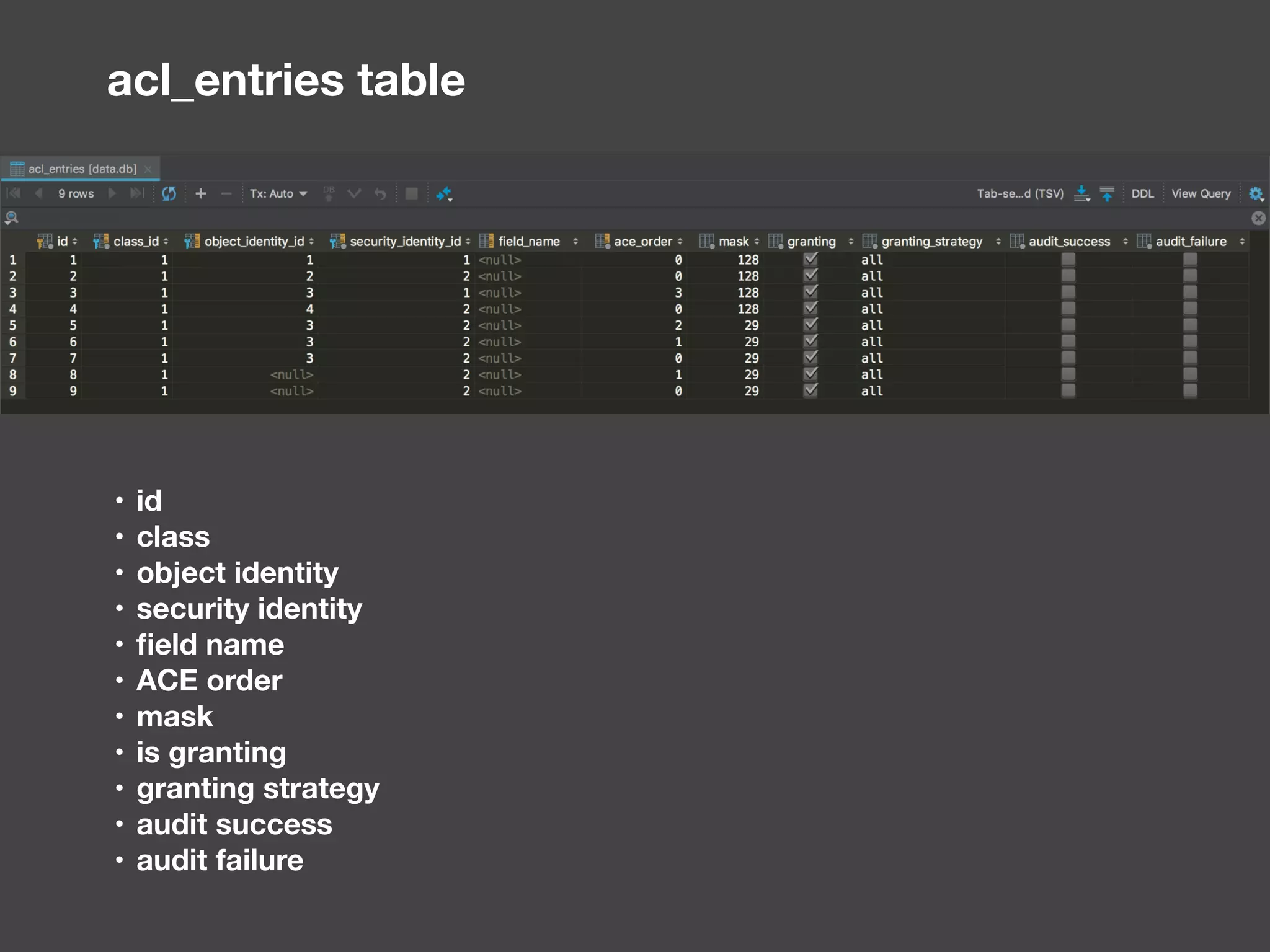Image resolution: width=1270 pixels, height=952 pixels.
Task: Go to previous page of rows
Action: pyautogui.click(x=38, y=193)
